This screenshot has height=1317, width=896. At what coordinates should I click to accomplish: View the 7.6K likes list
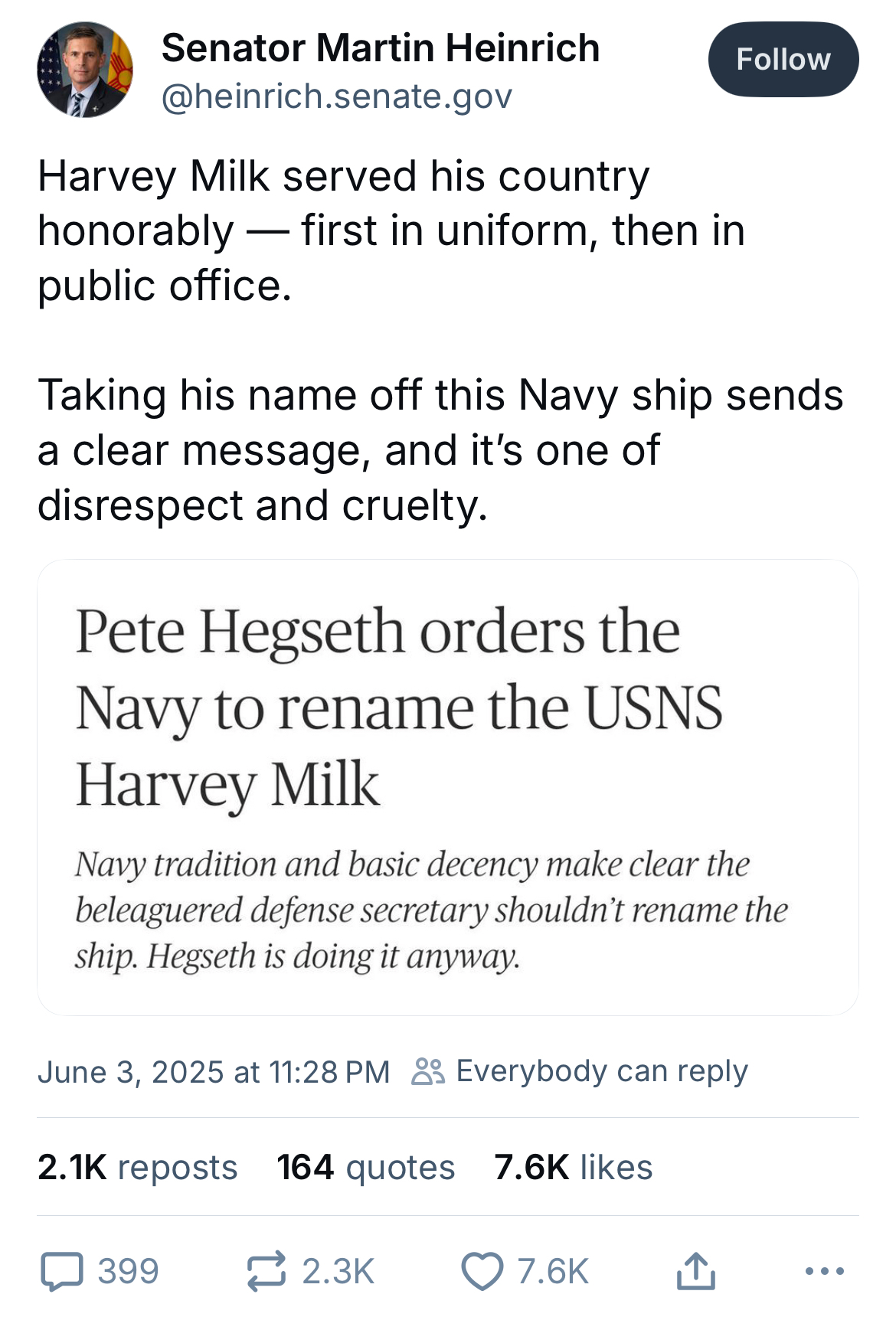[573, 1168]
